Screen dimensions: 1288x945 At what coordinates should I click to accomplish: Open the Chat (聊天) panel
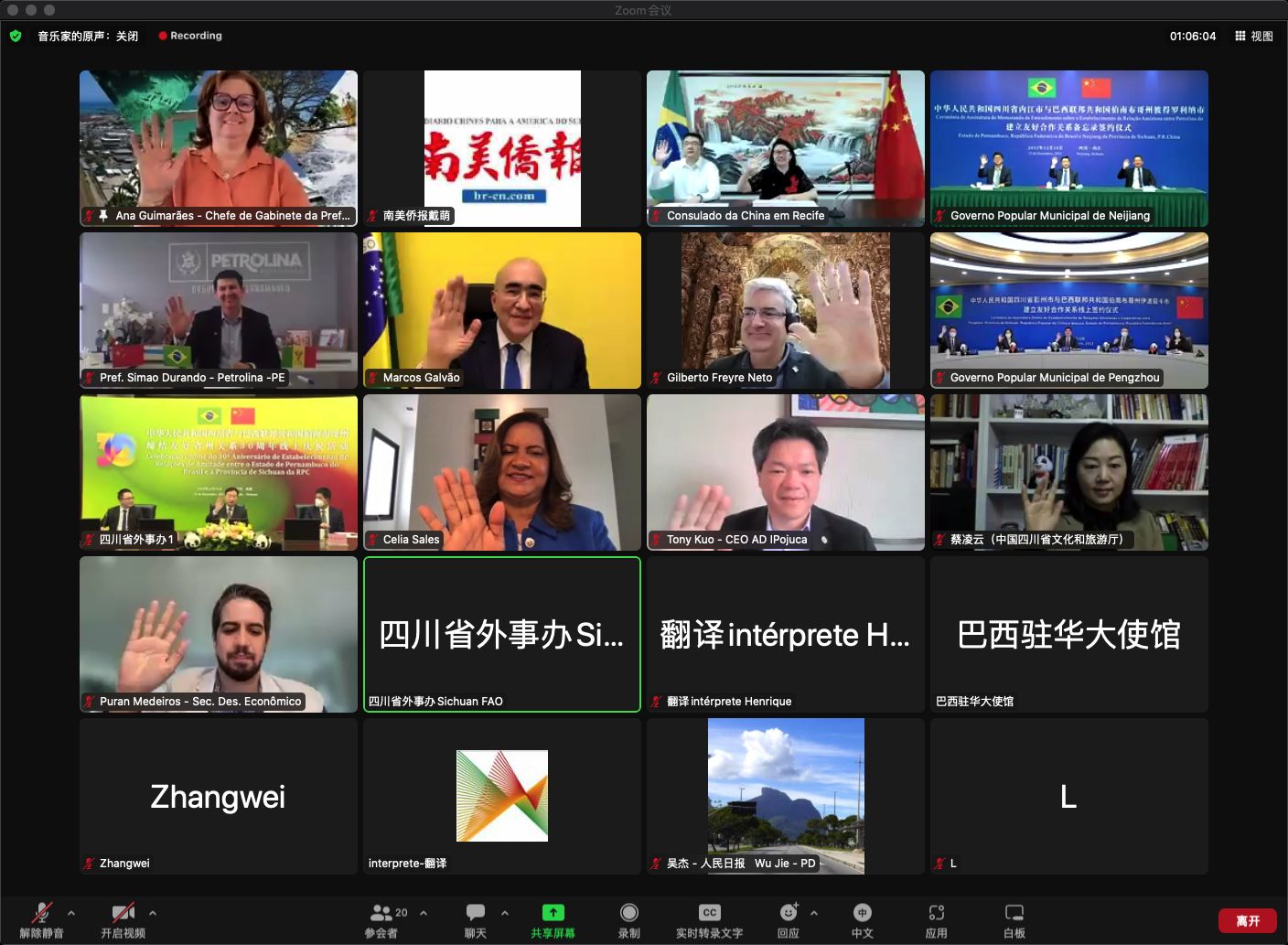(475, 913)
